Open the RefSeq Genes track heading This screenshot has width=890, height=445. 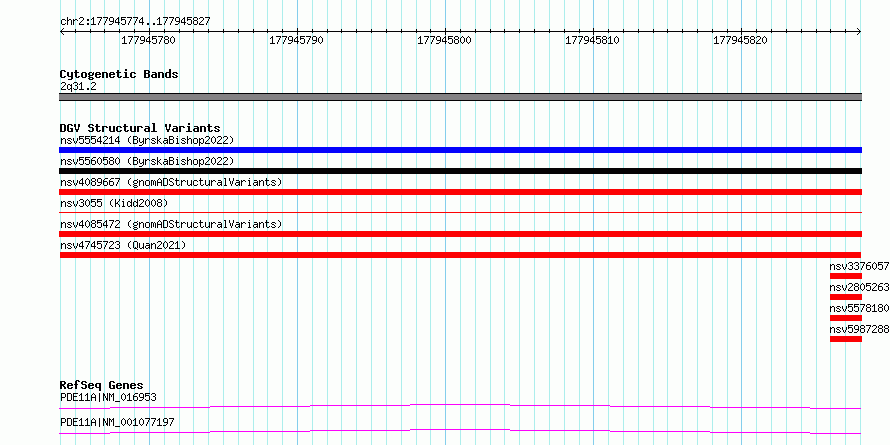point(102,386)
